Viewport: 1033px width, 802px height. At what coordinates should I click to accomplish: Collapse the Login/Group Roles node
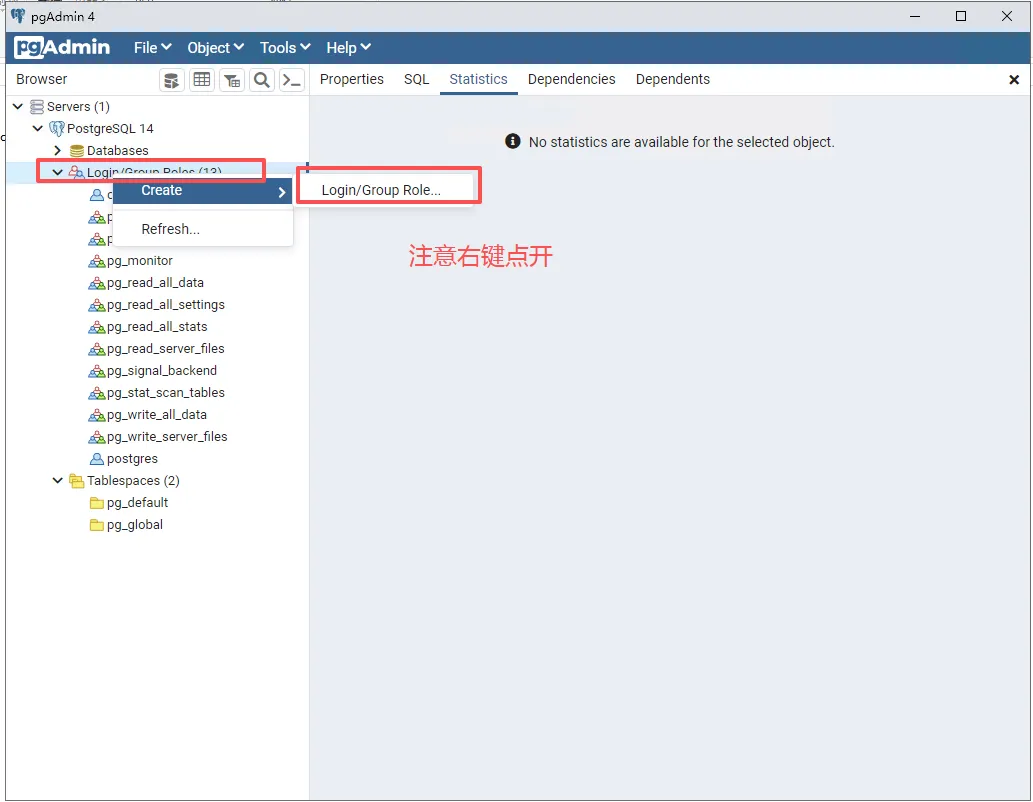coord(57,173)
